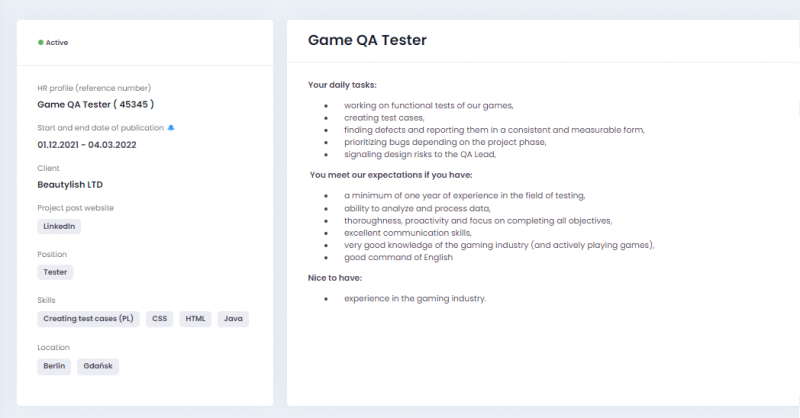Click the creating test cases bullet item

tap(384, 118)
